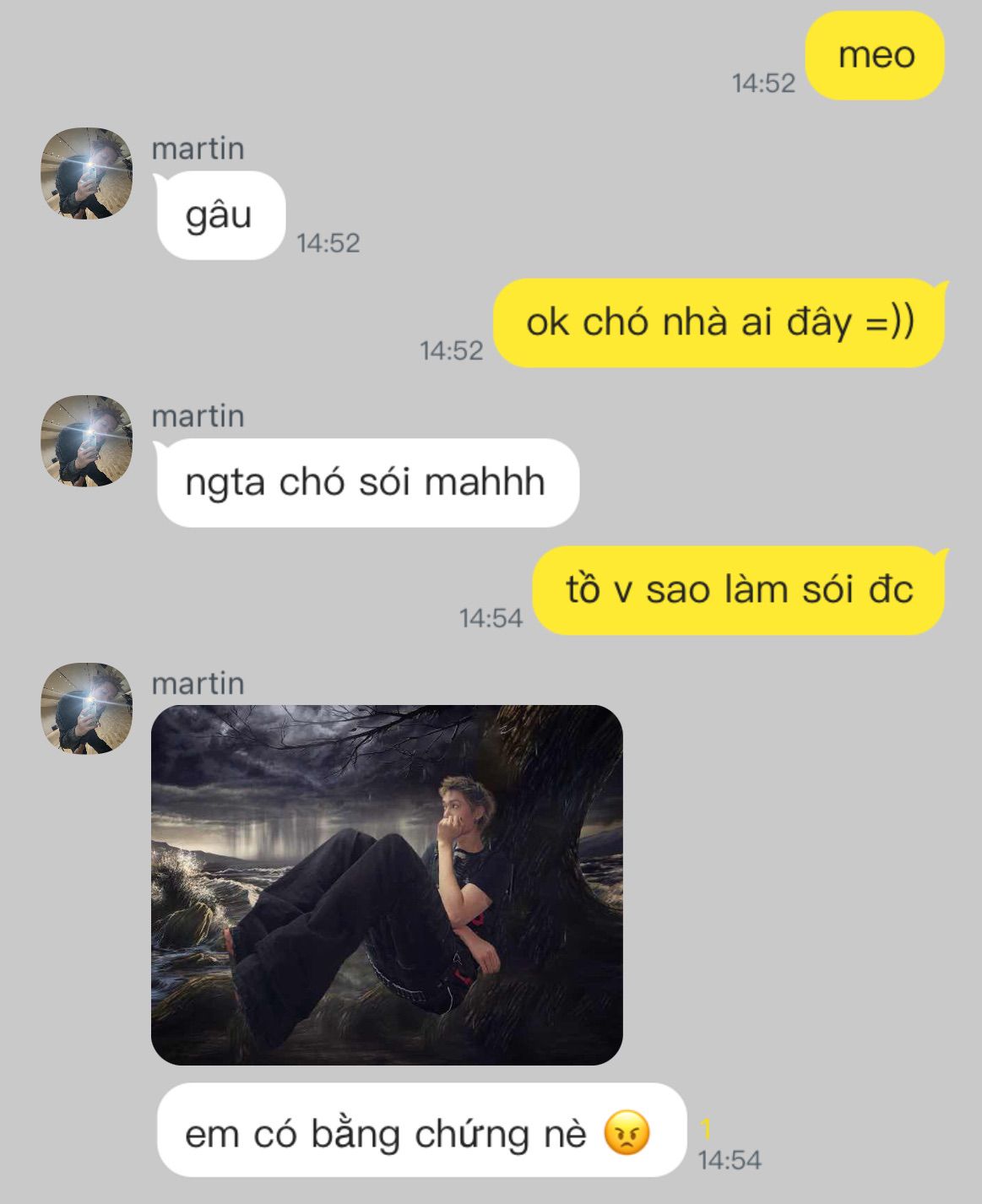Viewport: 982px width, 1204px height.
Task: Tap the 14:54 timestamp beside "tồ v sao làm sói đc"
Action: (x=491, y=618)
